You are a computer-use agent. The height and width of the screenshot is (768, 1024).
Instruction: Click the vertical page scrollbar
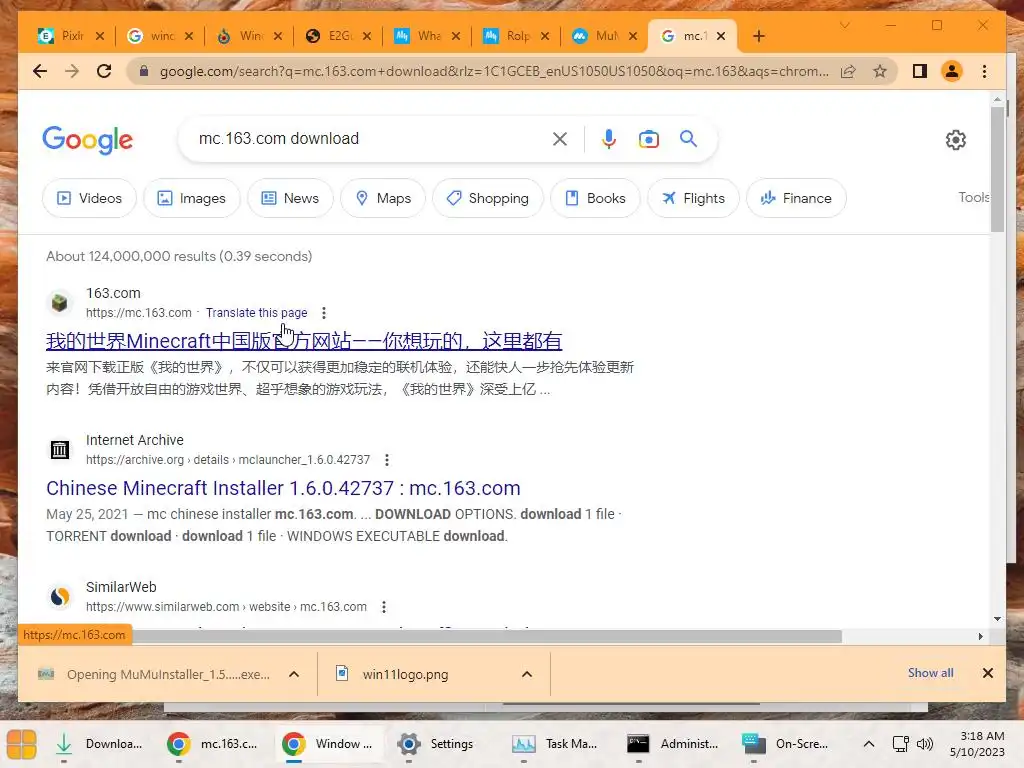pyautogui.click(x=997, y=169)
